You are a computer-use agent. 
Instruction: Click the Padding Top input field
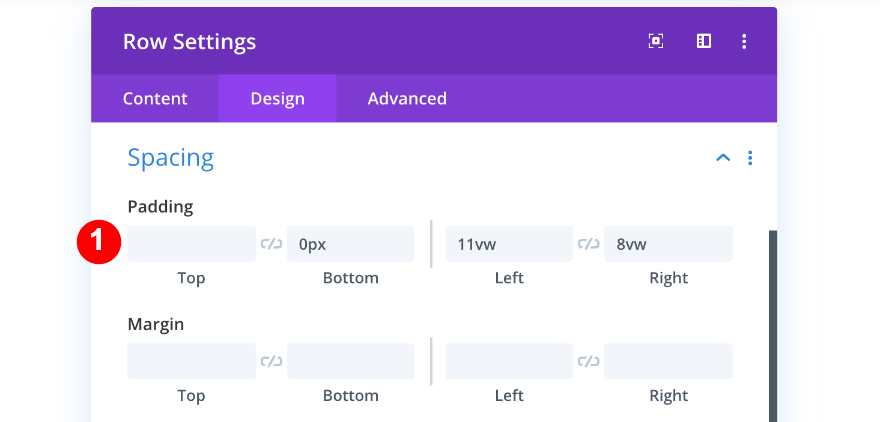click(191, 244)
